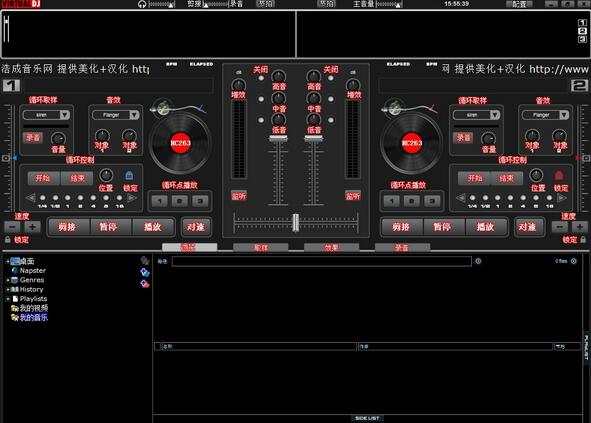The width and height of the screenshot is (591, 423).
Task: Toggle the blue loop lock icon on deck 1
Action: pos(129,175)
